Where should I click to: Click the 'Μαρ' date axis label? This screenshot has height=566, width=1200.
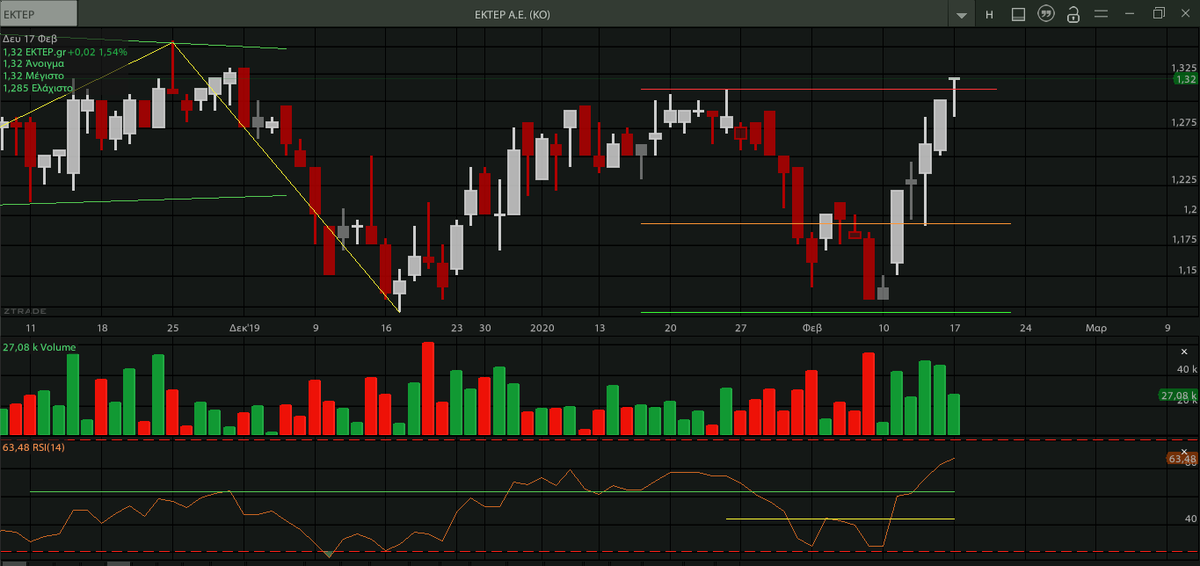click(1096, 327)
